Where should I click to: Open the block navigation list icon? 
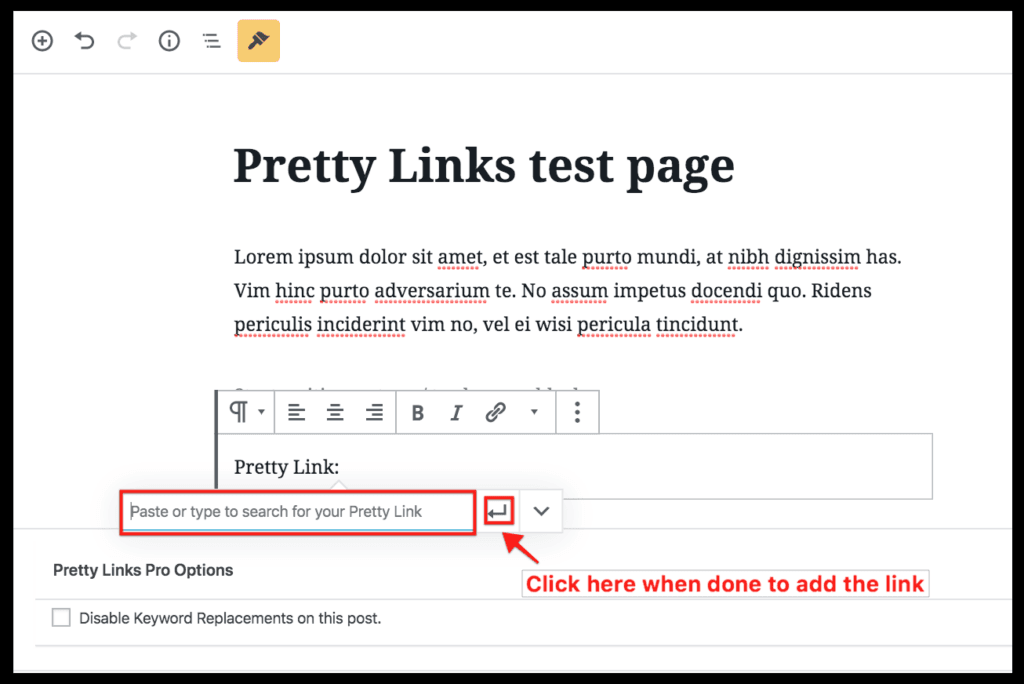point(212,41)
